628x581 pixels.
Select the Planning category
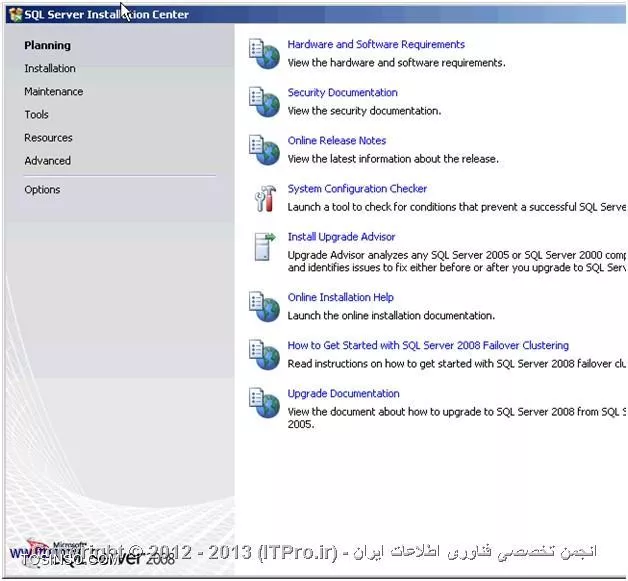click(x=47, y=45)
